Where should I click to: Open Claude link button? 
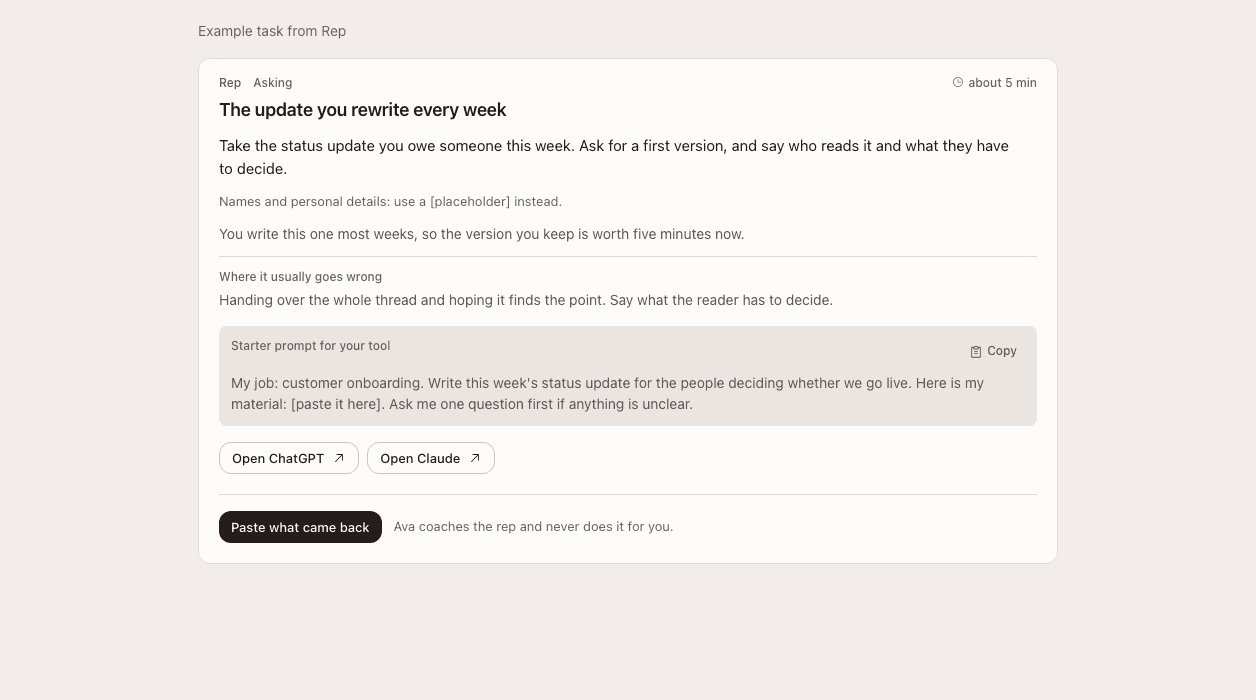pos(431,458)
